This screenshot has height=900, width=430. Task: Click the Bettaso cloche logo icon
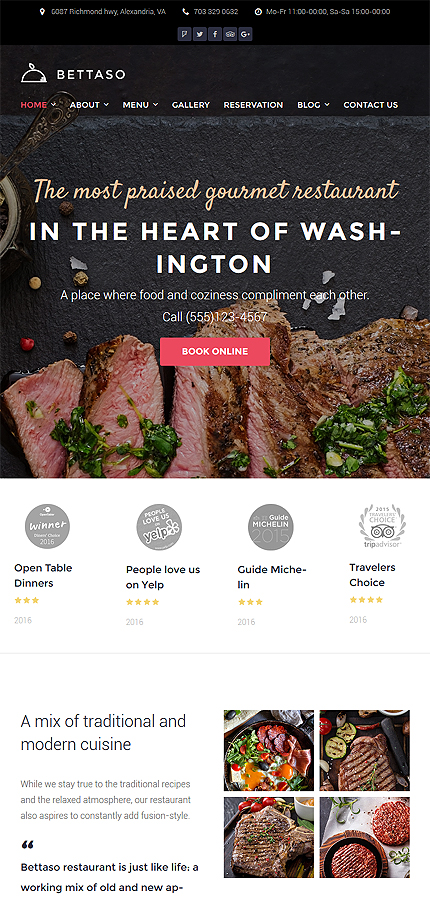click(33, 73)
